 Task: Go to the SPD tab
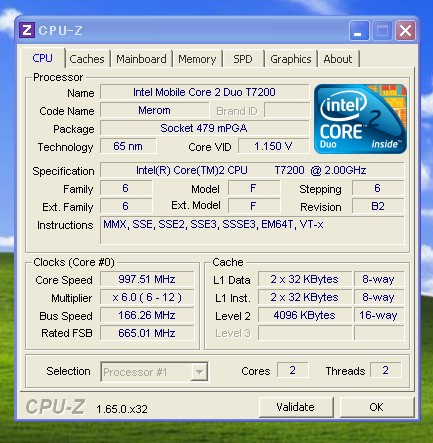click(243, 59)
